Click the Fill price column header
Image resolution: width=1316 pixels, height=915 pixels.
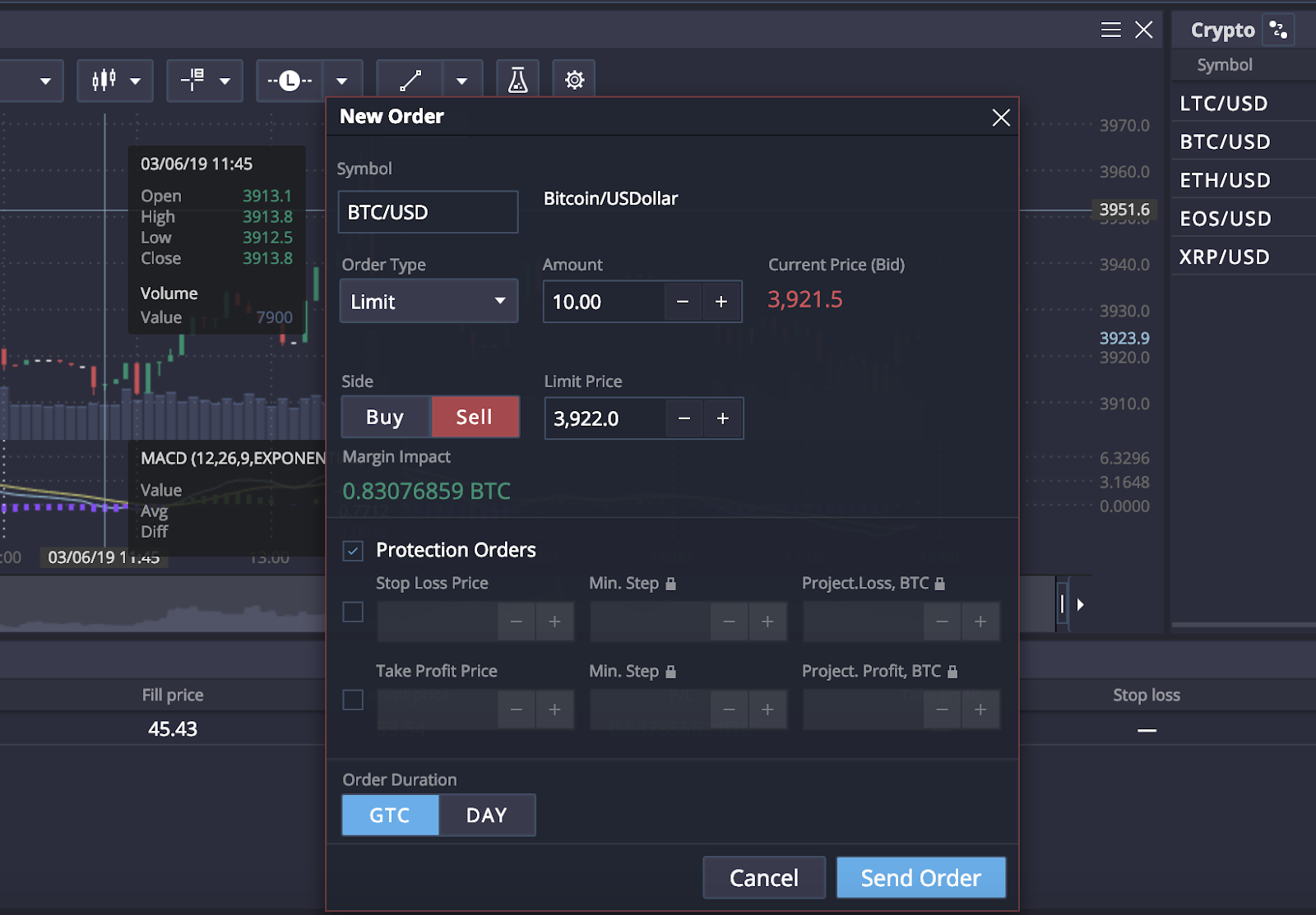pyautogui.click(x=173, y=695)
